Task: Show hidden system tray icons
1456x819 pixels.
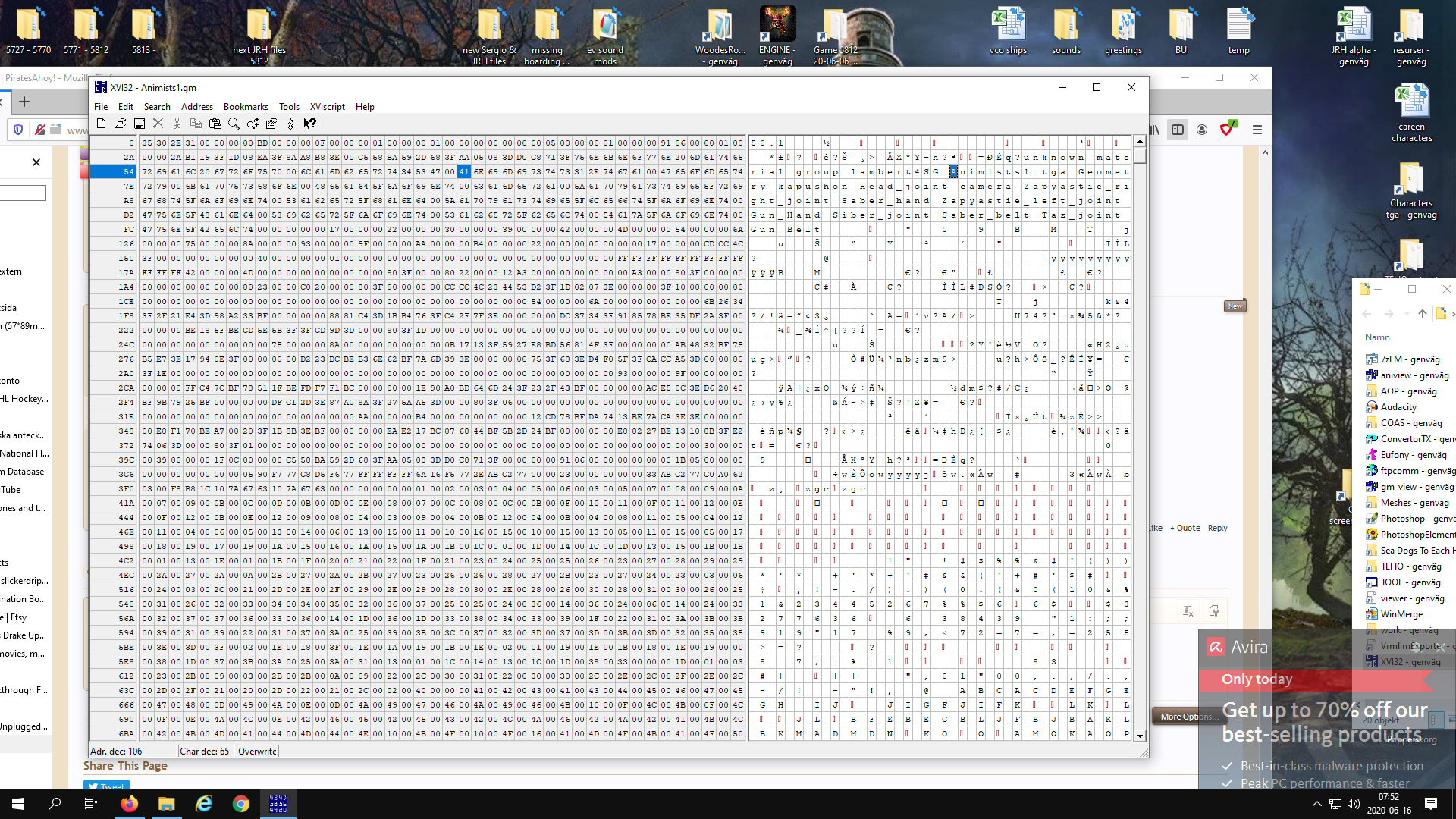Action: (x=1317, y=804)
